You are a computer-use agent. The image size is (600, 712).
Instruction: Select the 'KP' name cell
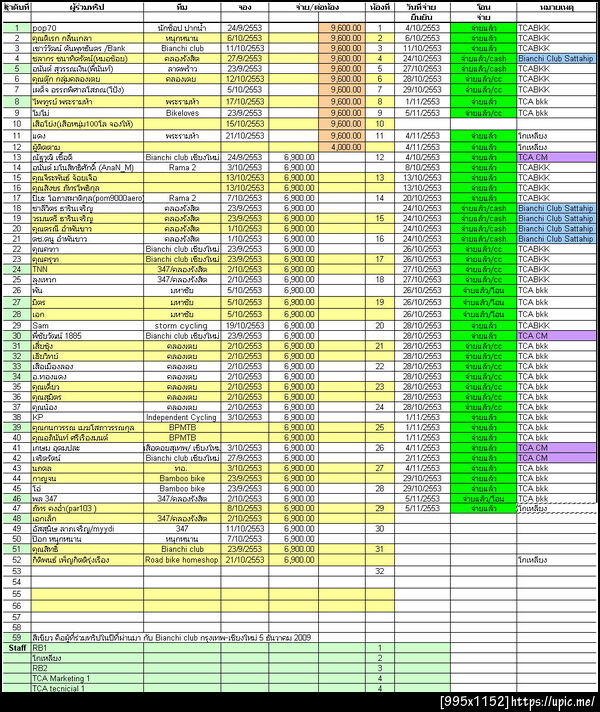click(x=87, y=417)
